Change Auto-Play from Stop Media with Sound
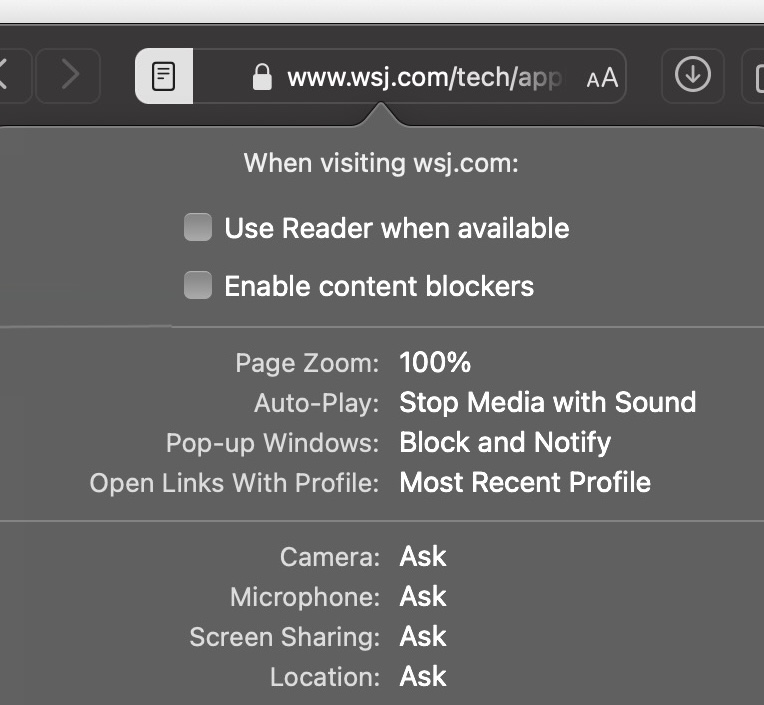The width and height of the screenshot is (764, 705). point(547,402)
